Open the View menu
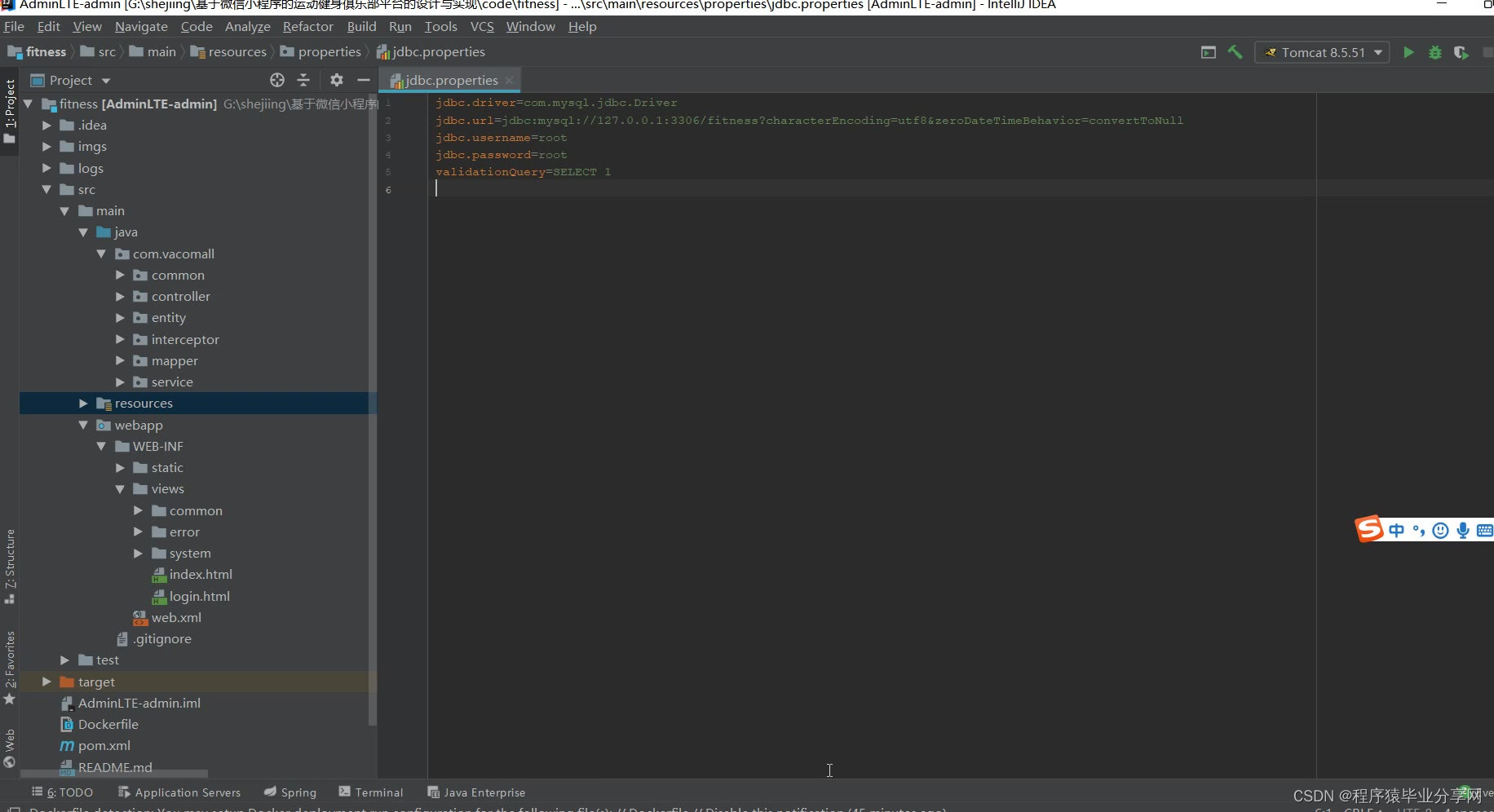The width and height of the screenshot is (1494, 812). [x=87, y=26]
